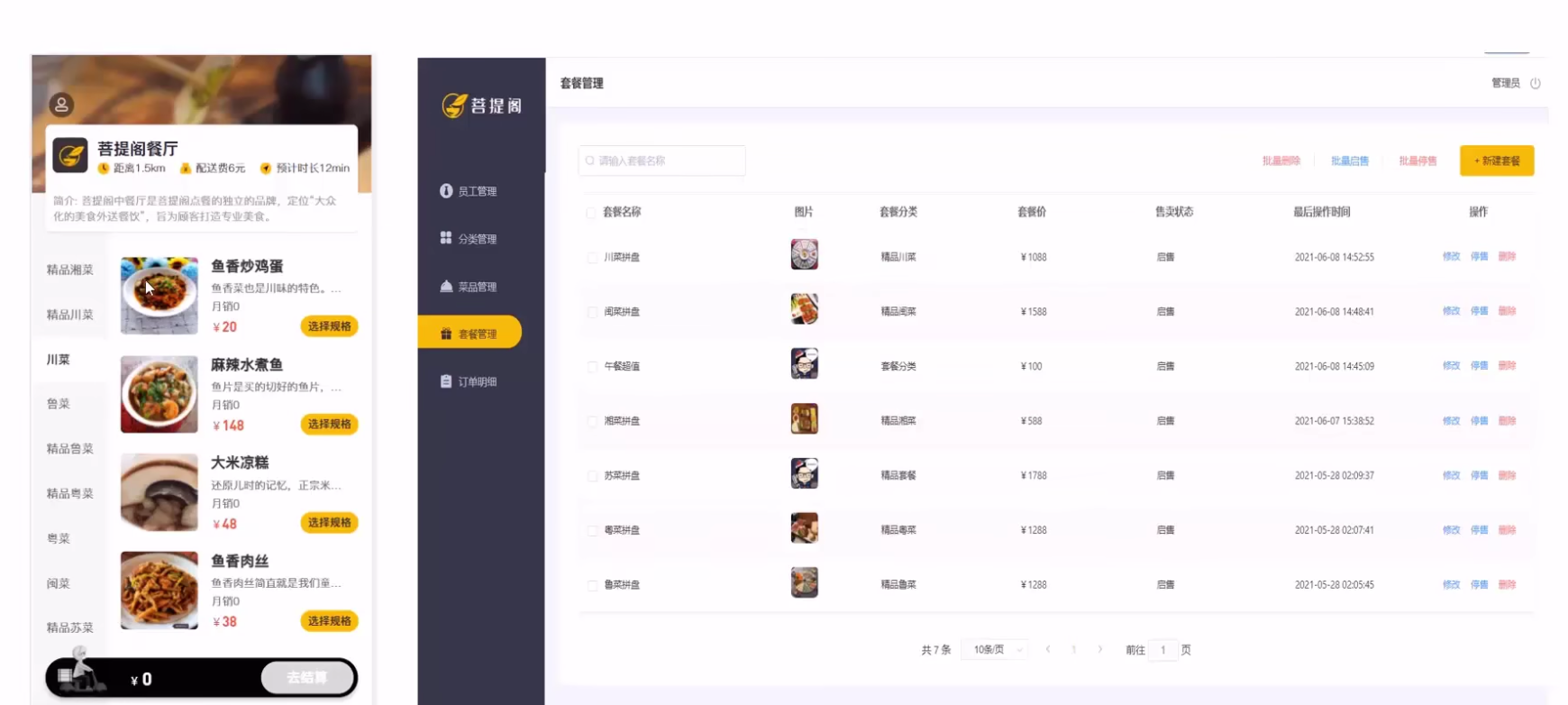This screenshot has height=705, width=1568.
Task: Open the user profile avatar icon
Action: [x=61, y=105]
